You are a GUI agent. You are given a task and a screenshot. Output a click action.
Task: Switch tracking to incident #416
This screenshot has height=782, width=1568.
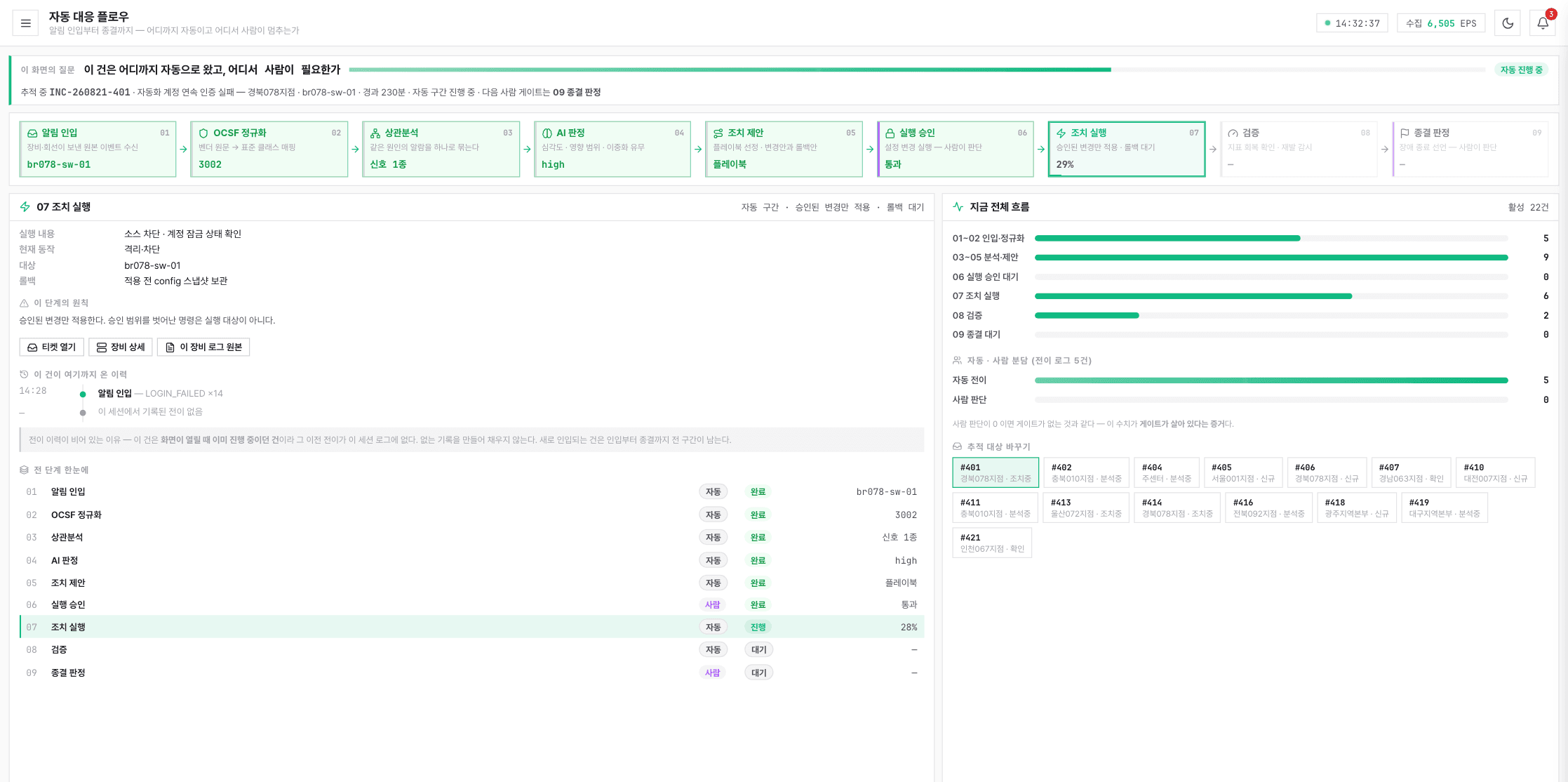click(x=1268, y=508)
